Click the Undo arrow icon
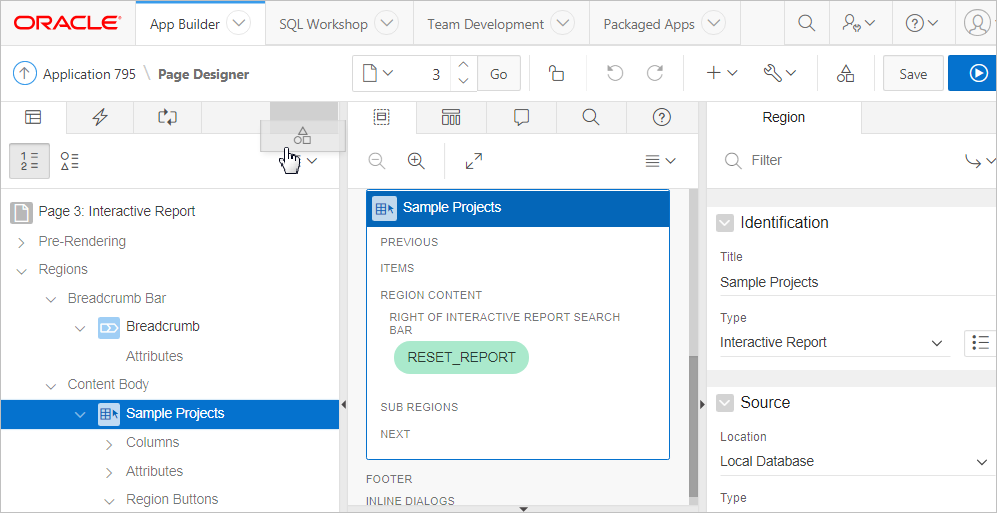 click(615, 74)
